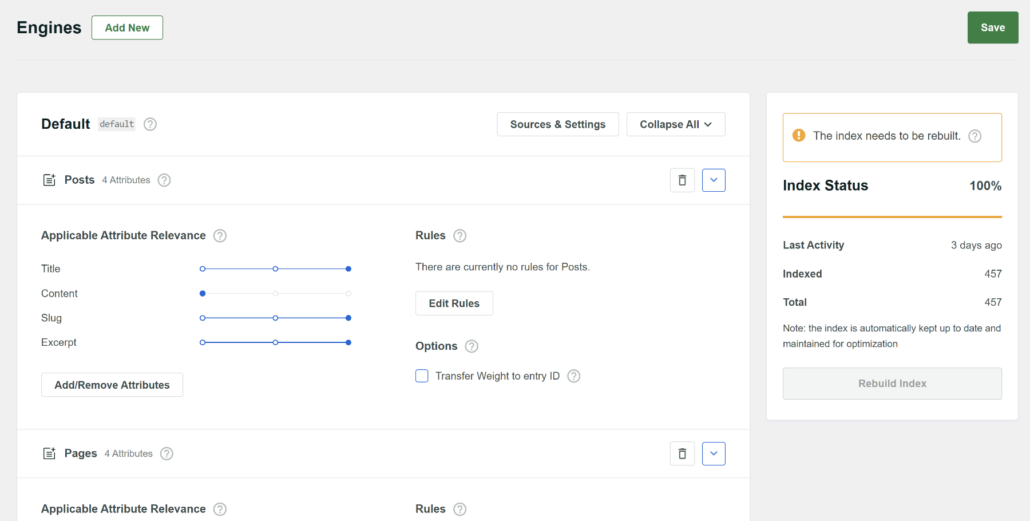Click the Add New engine button
This screenshot has width=1030, height=521.
[x=127, y=28]
